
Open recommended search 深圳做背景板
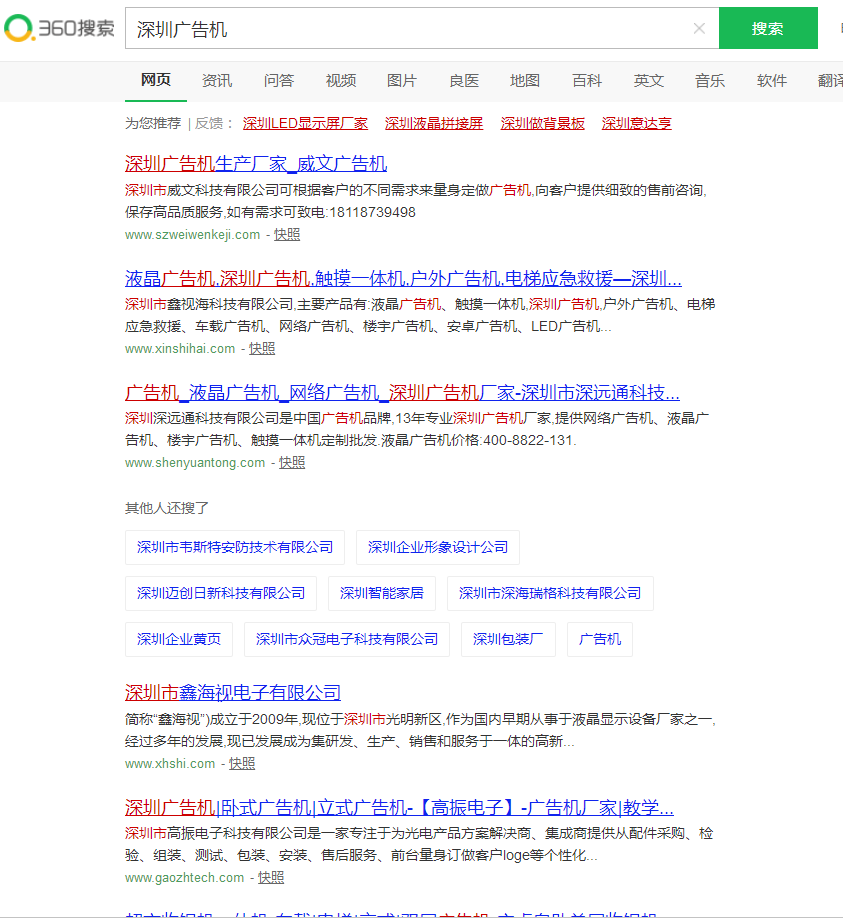tap(543, 124)
